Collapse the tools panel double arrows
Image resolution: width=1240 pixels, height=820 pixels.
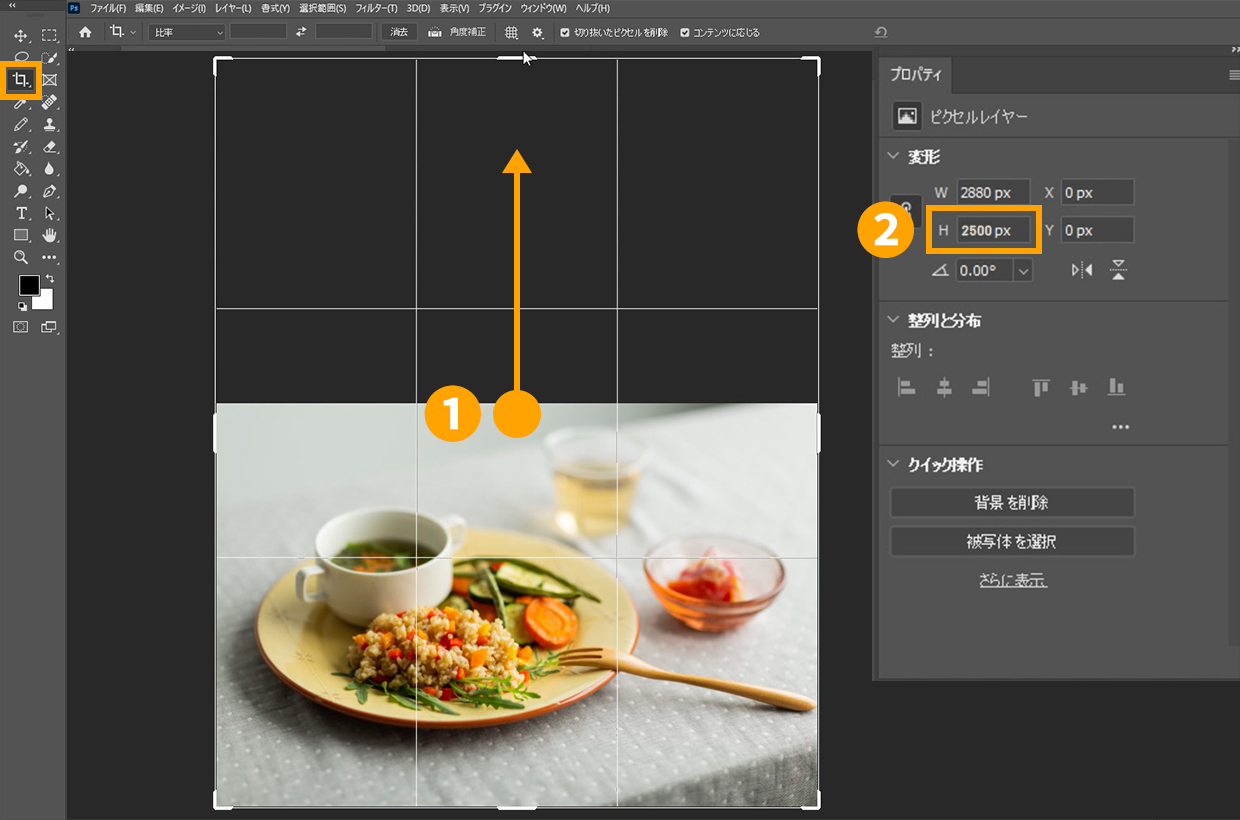13,5
